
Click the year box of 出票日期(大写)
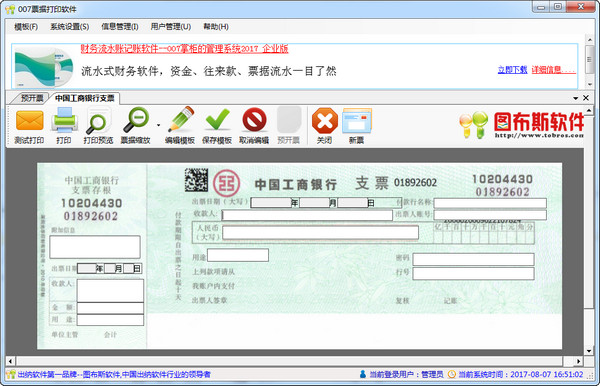[271, 203]
